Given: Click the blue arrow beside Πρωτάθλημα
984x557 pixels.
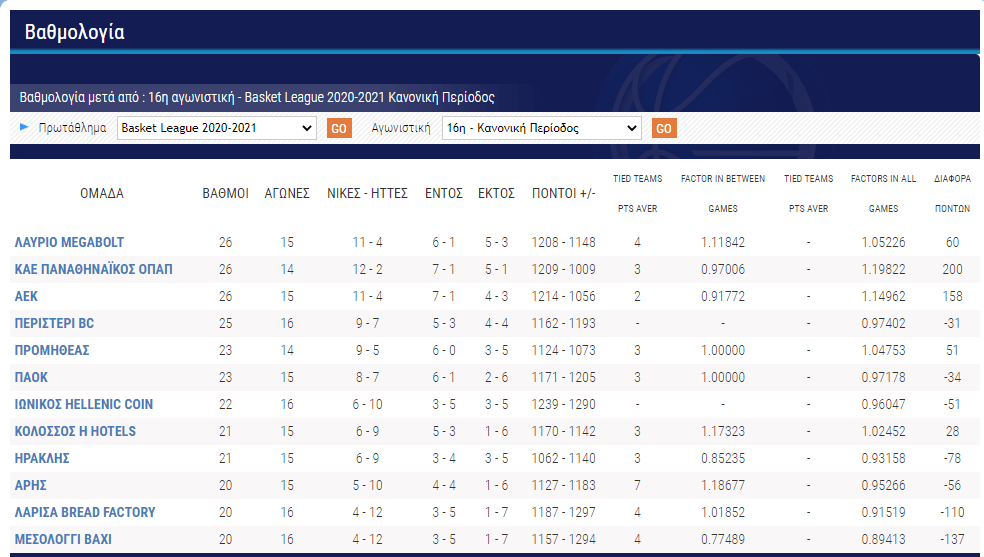Looking at the screenshot, I should (x=25, y=127).
